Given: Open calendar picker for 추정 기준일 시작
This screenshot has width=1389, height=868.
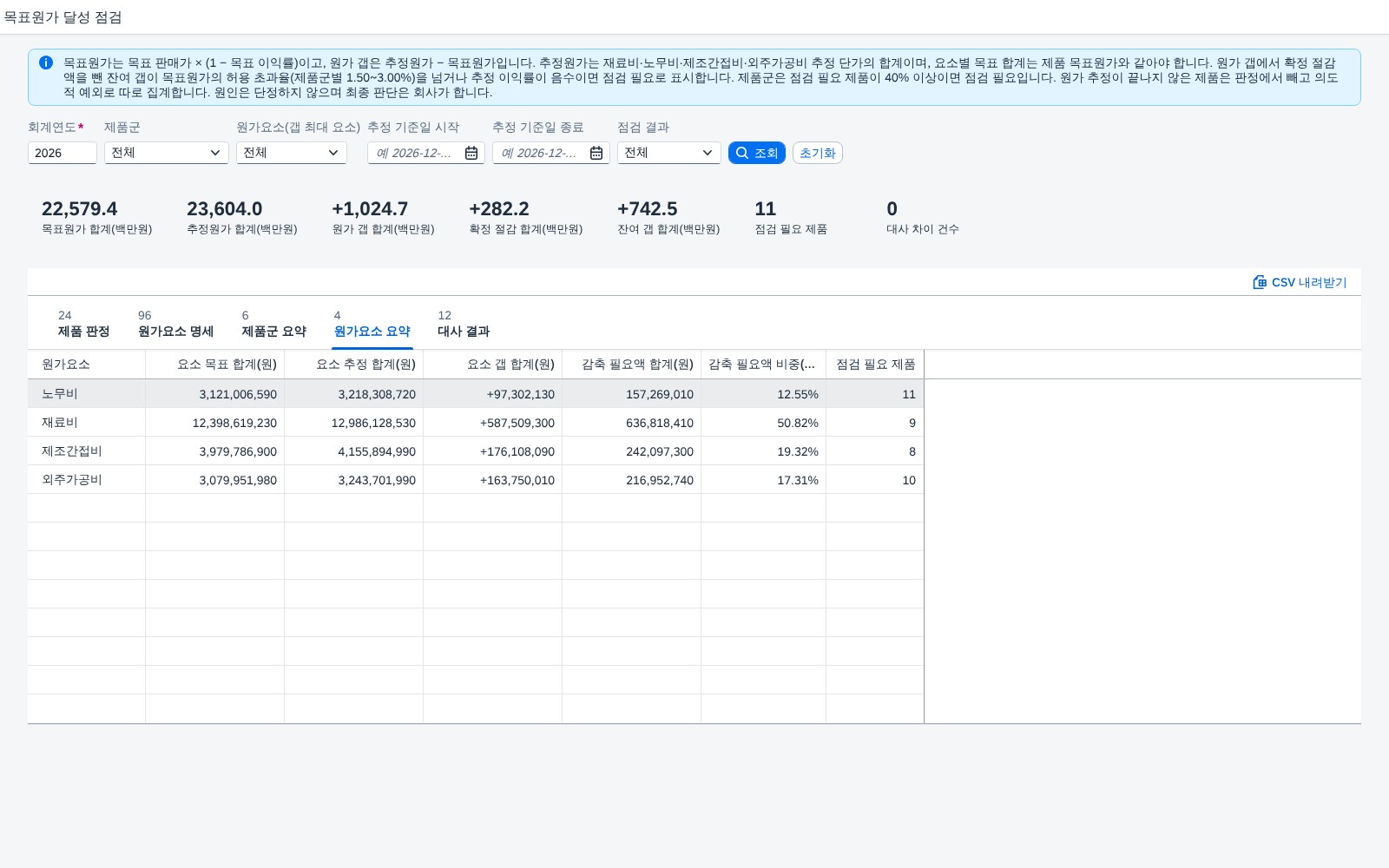Looking at the screenshot, I should pos(471,153).
